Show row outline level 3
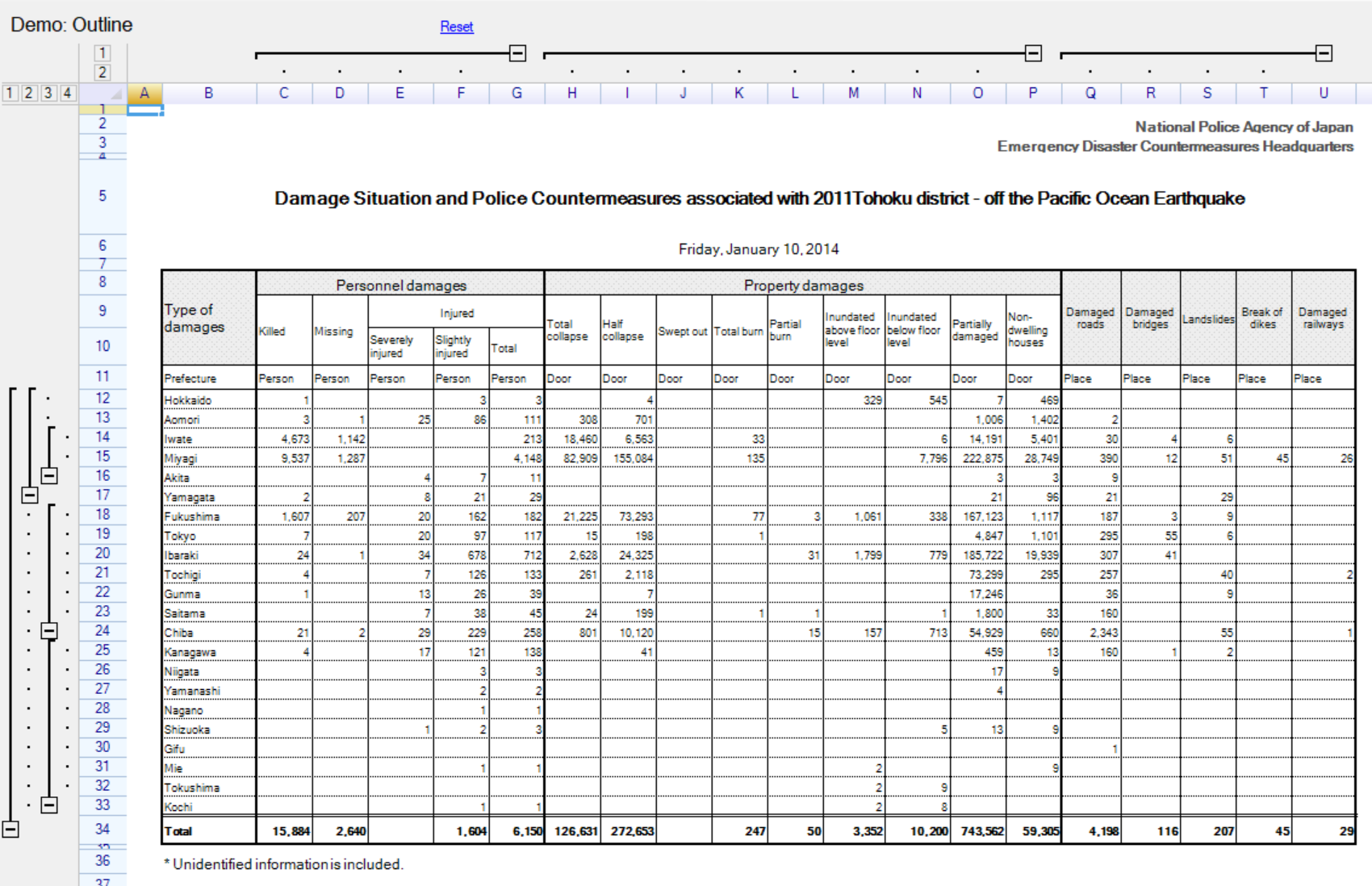Screen dimensions: 1372x886 [48, 93]
